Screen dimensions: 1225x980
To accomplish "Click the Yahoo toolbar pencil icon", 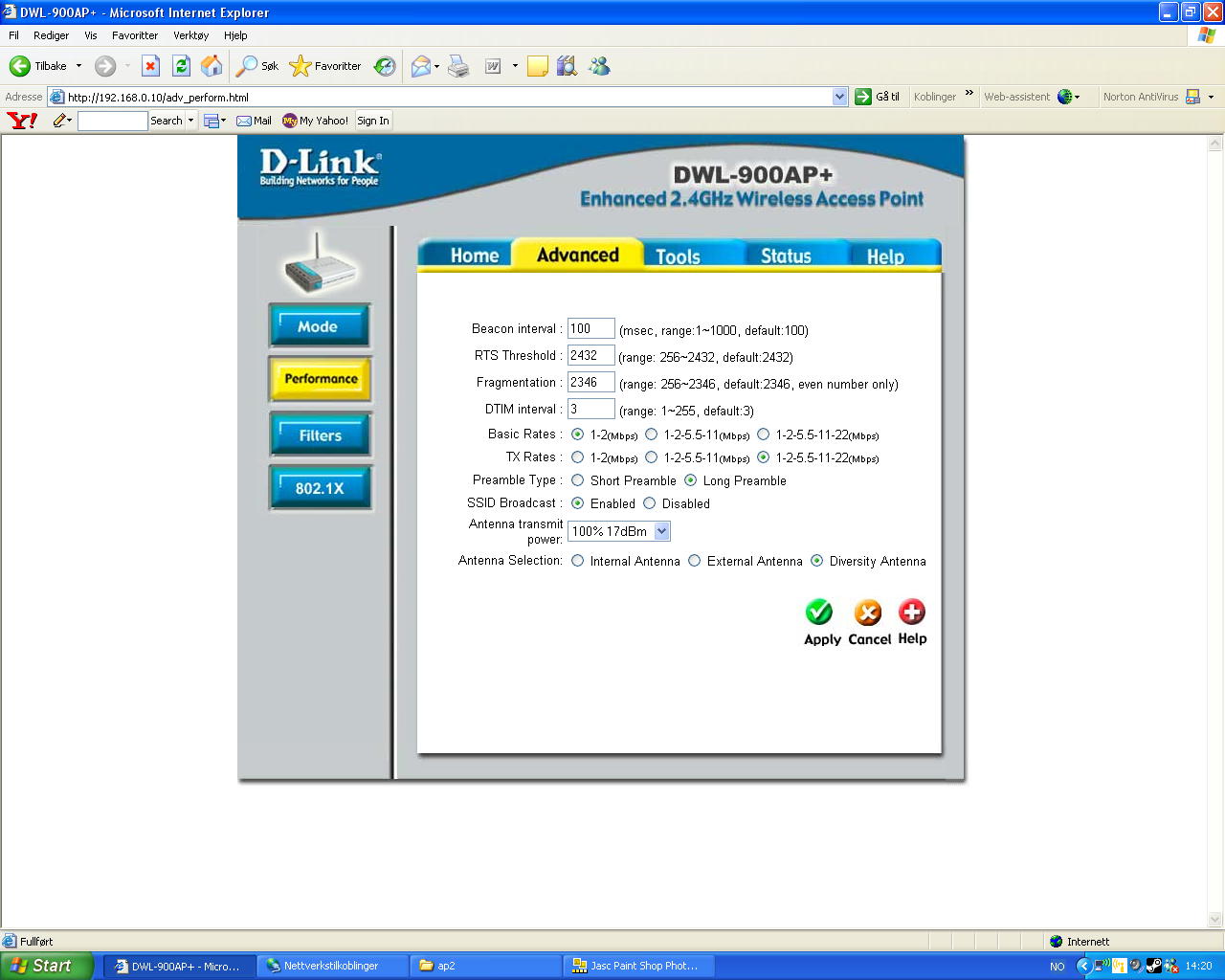I will click(59, 121).
